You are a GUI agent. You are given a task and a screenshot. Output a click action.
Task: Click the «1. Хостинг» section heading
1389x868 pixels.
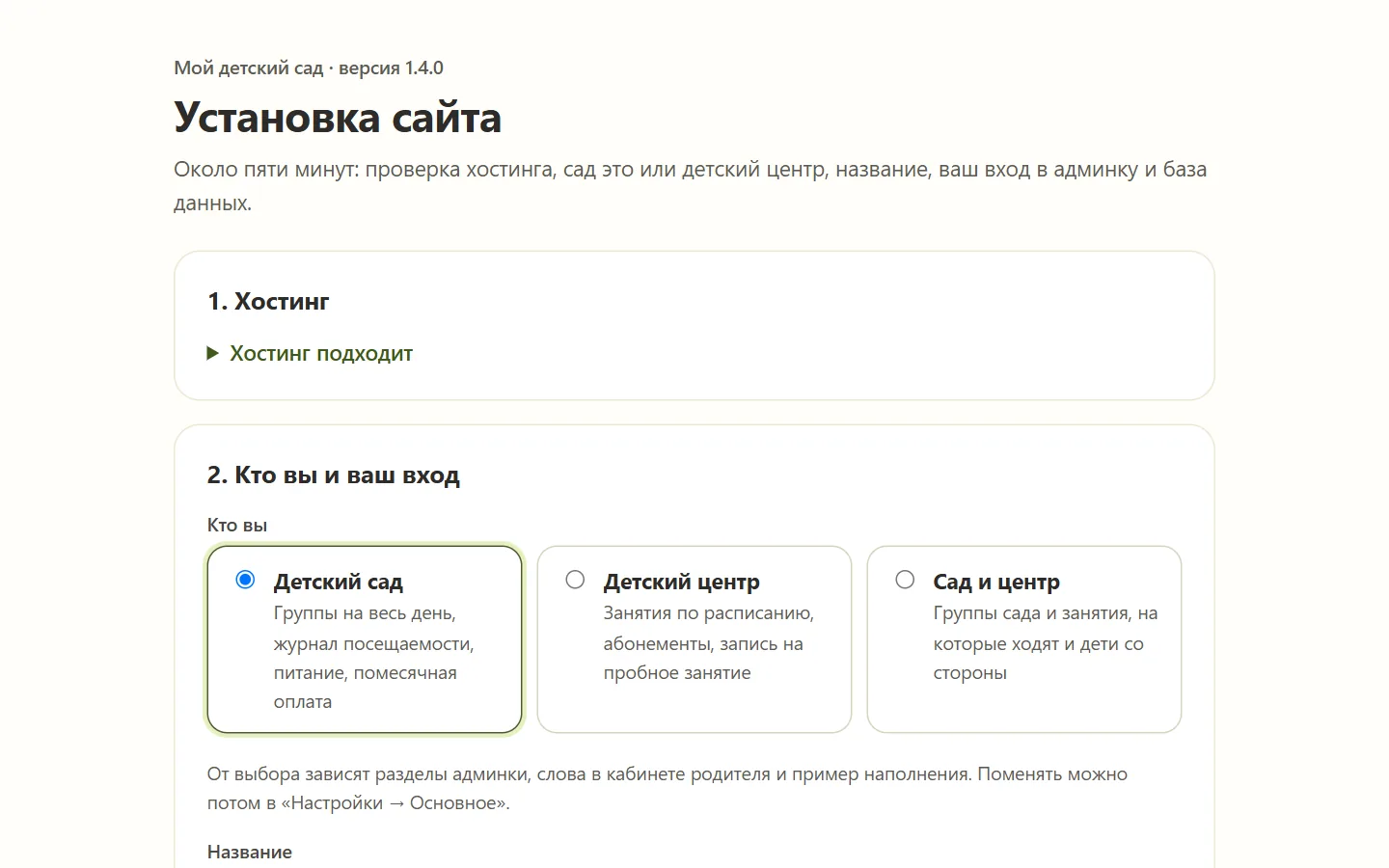pyautogui.click(x=268, y=302)
